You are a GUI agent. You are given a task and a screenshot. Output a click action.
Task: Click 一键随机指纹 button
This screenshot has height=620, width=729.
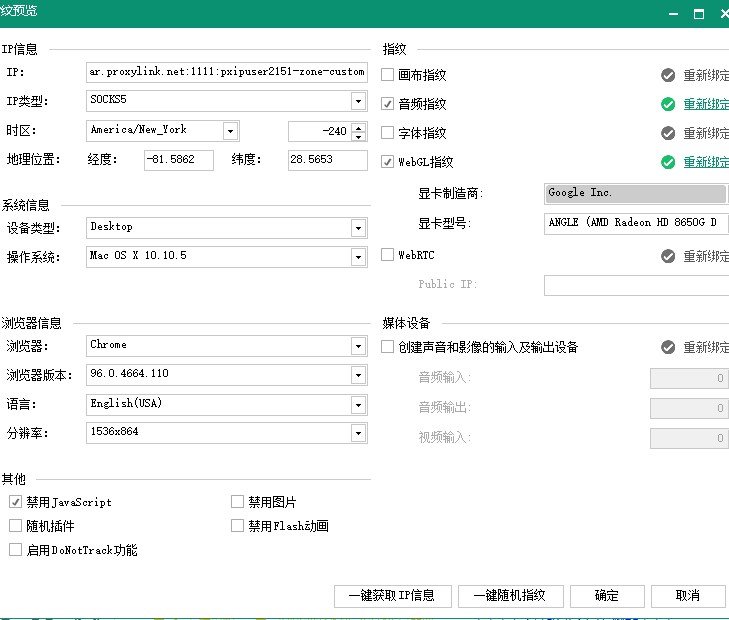510,596
